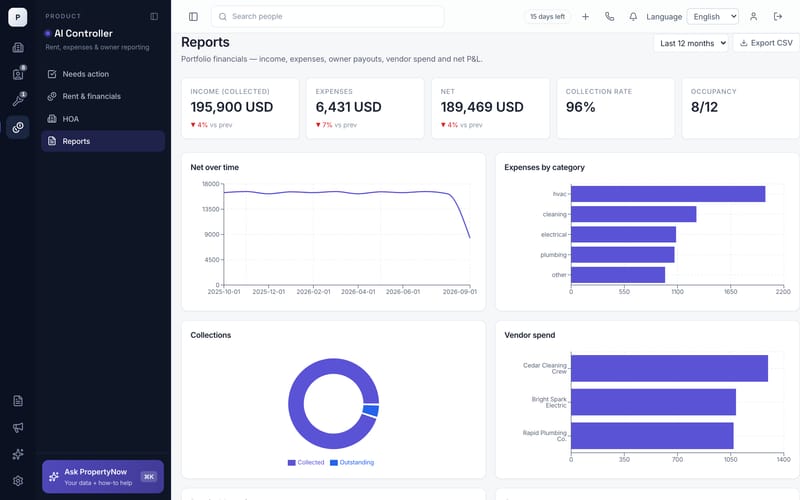Open HOA menu item
Viewport: 800px width, 500px height.
[103, 119]
